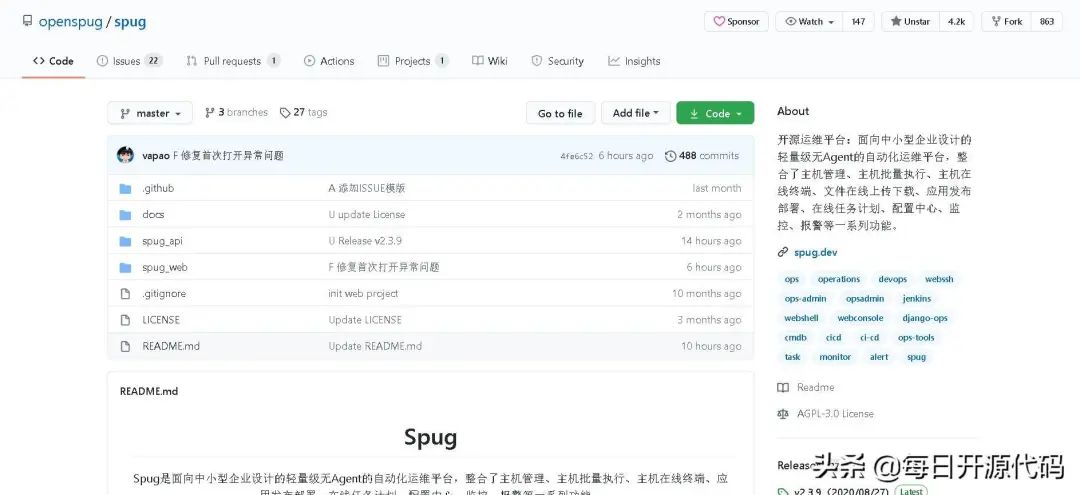This screenshot has height=495, width=1080.
Task: Click the monitor topic tag
Action: pyautogui.click(x=835, y=357)
